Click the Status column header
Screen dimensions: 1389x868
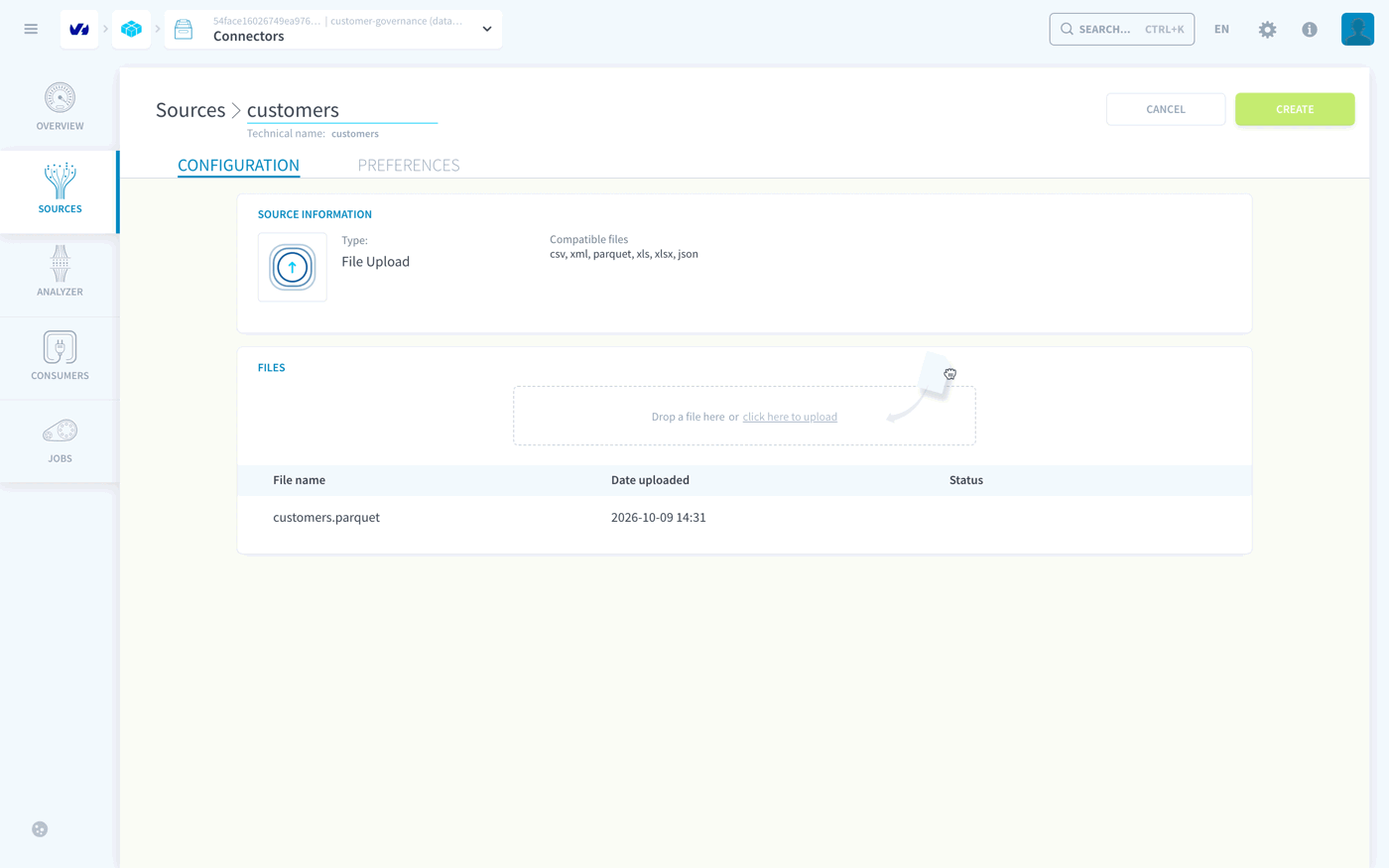click(x=966, y=480)
